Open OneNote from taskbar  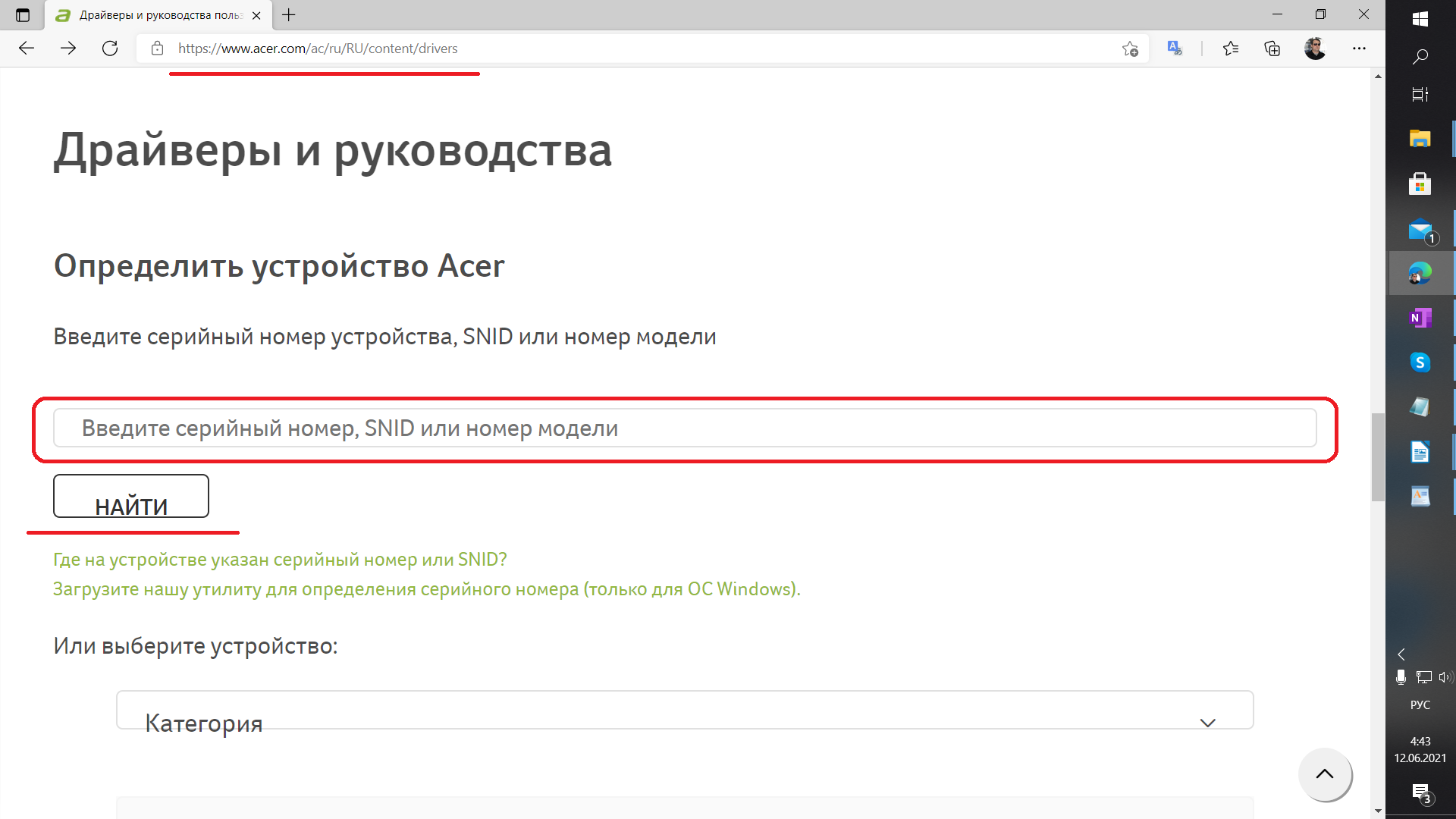(x=1420, y=318)
